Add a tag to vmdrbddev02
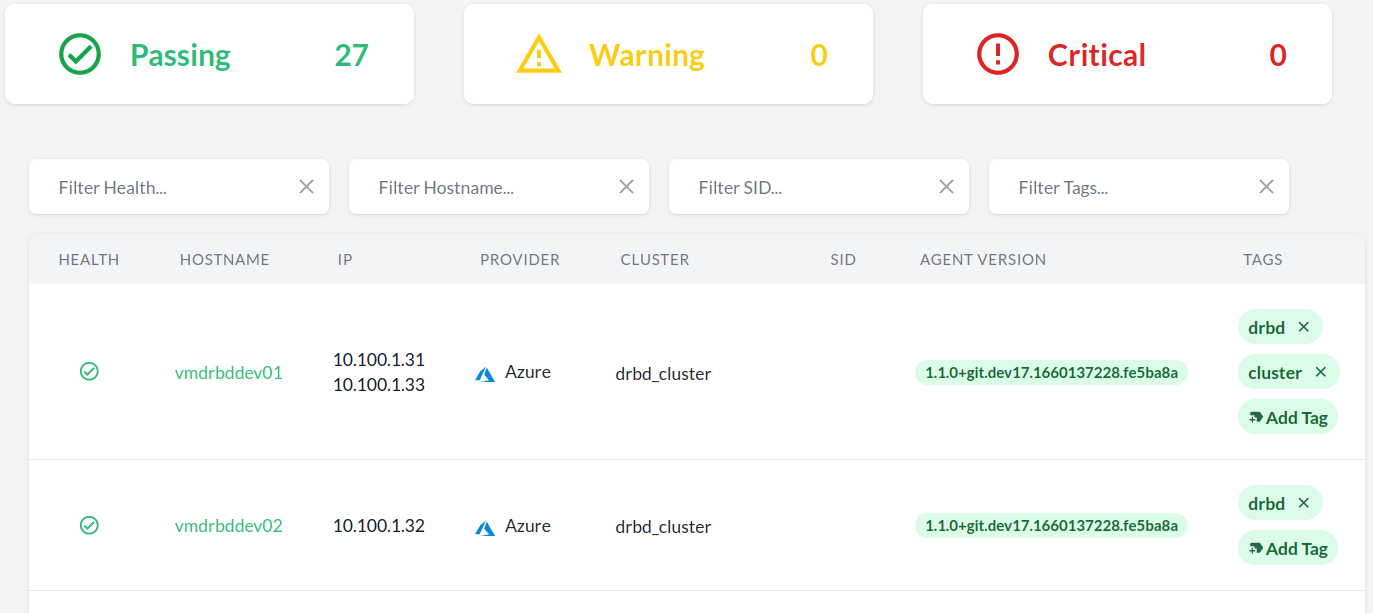This screenshot has height=613, width=1373. pos(1288,549)
